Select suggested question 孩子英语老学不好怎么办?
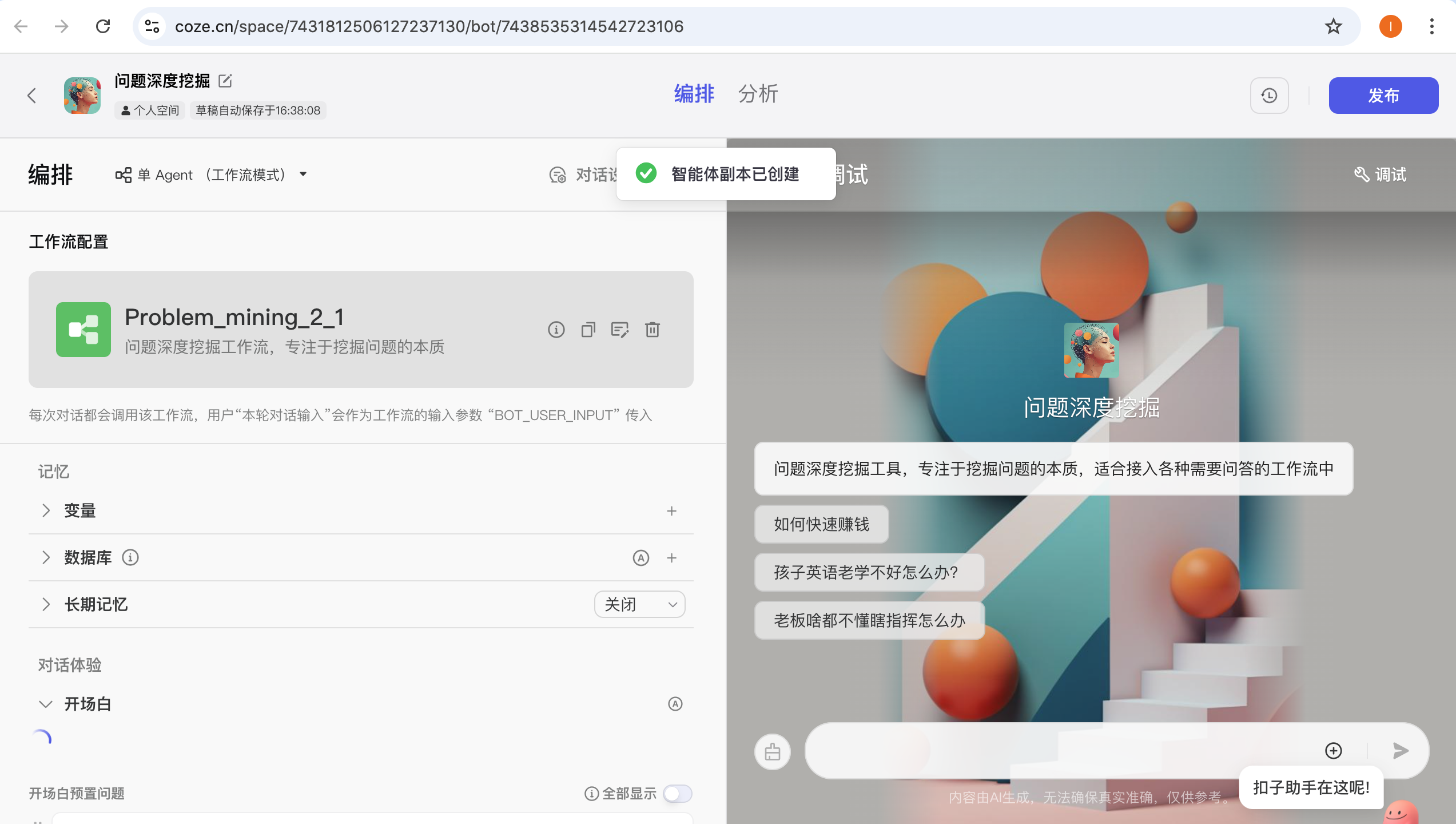Image resolution: width=1456 pixels, height=824 pixels. pos(869,572)
